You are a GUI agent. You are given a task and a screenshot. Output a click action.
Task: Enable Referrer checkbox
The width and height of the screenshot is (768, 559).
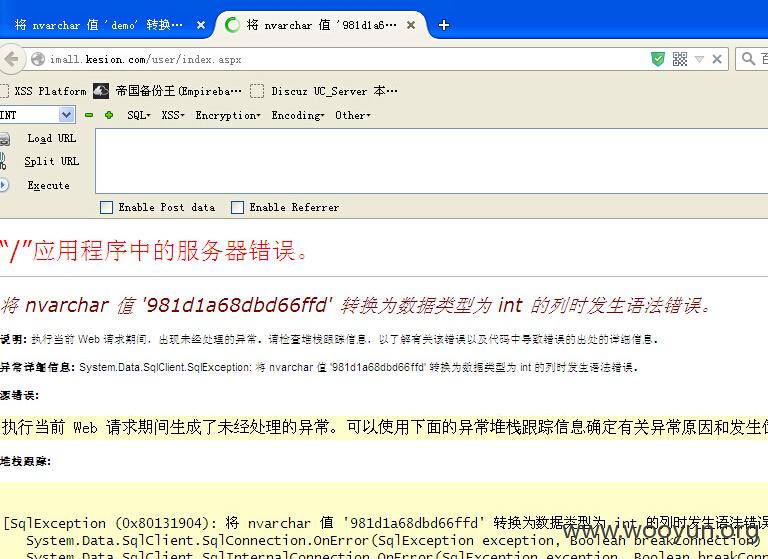(237, 207)
